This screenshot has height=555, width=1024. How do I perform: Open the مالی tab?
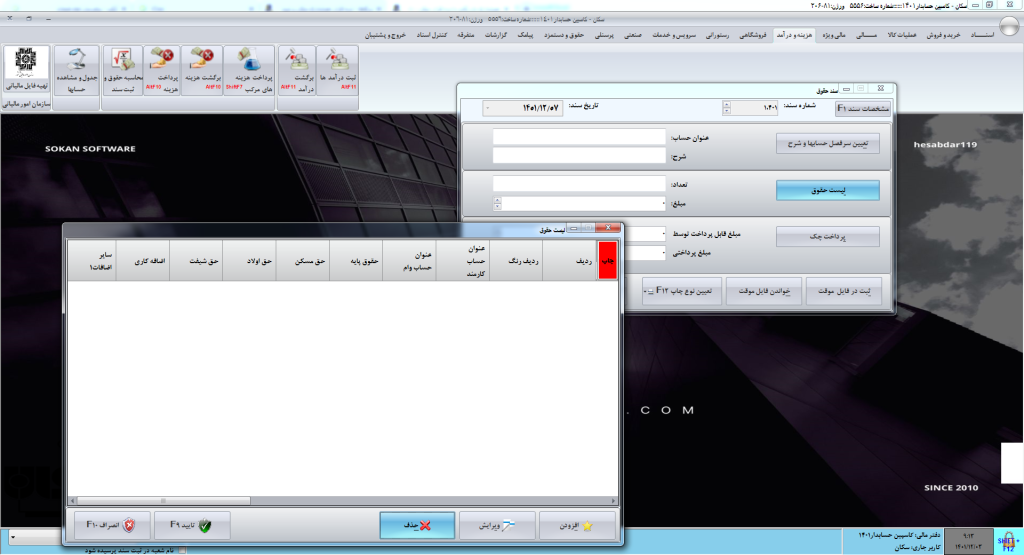point(866,35)
